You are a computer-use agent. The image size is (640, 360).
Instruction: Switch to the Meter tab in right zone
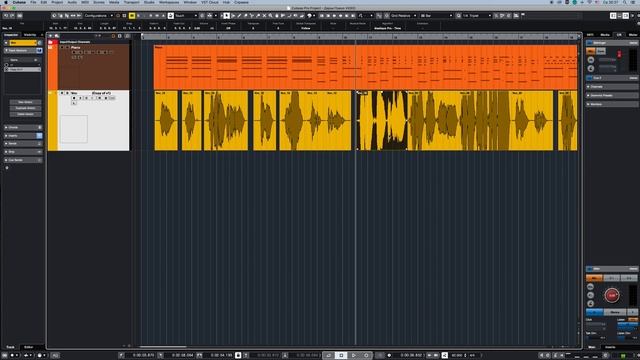(633, 35)
